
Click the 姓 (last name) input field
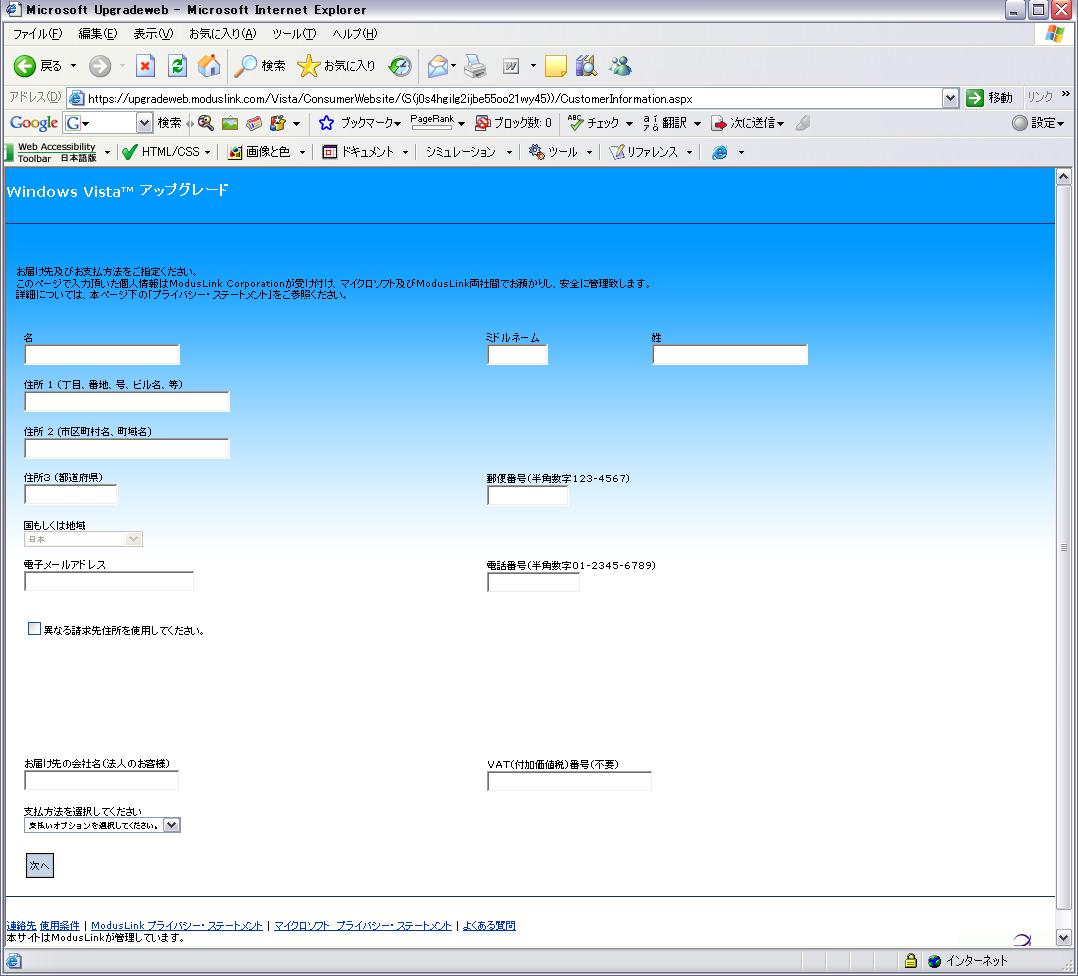(729, 355)
